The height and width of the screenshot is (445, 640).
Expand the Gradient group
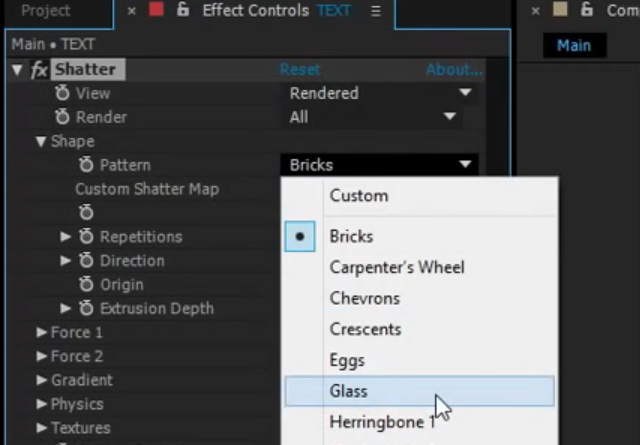41,380
